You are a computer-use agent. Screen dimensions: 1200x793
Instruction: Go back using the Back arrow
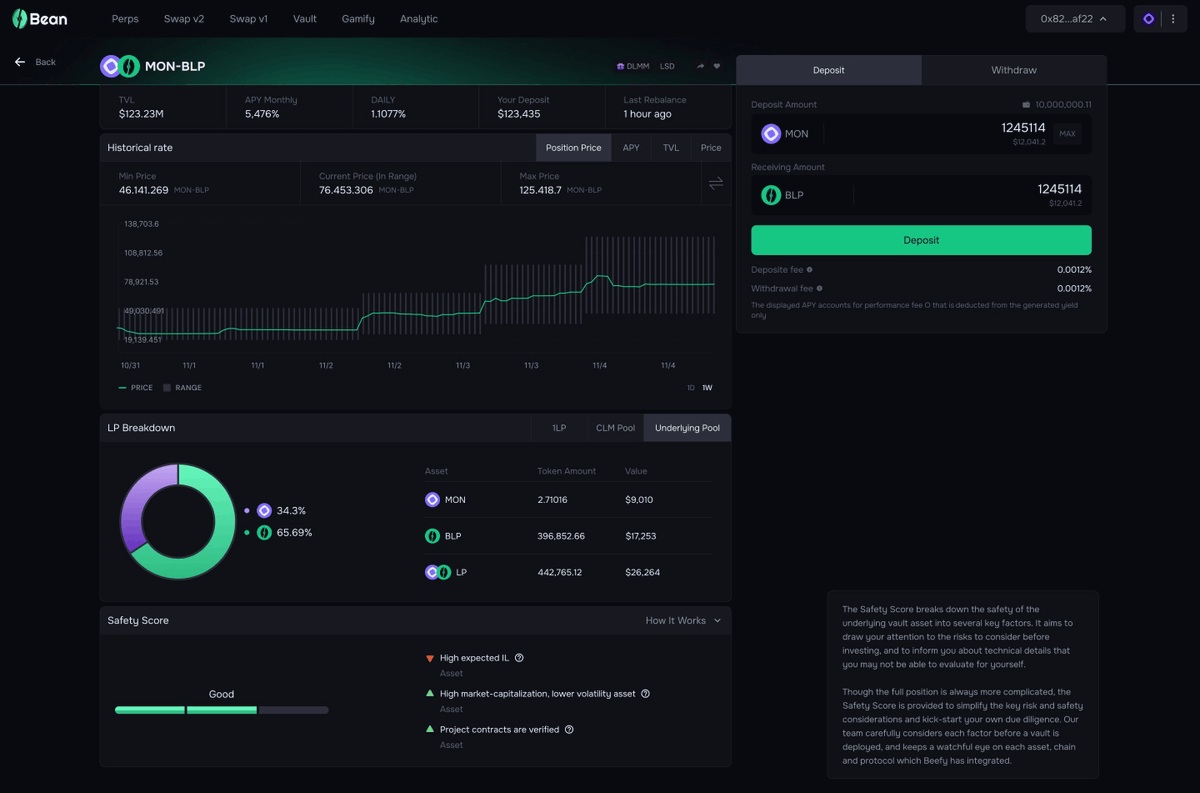pyautogui.click(x=20, y=62)
